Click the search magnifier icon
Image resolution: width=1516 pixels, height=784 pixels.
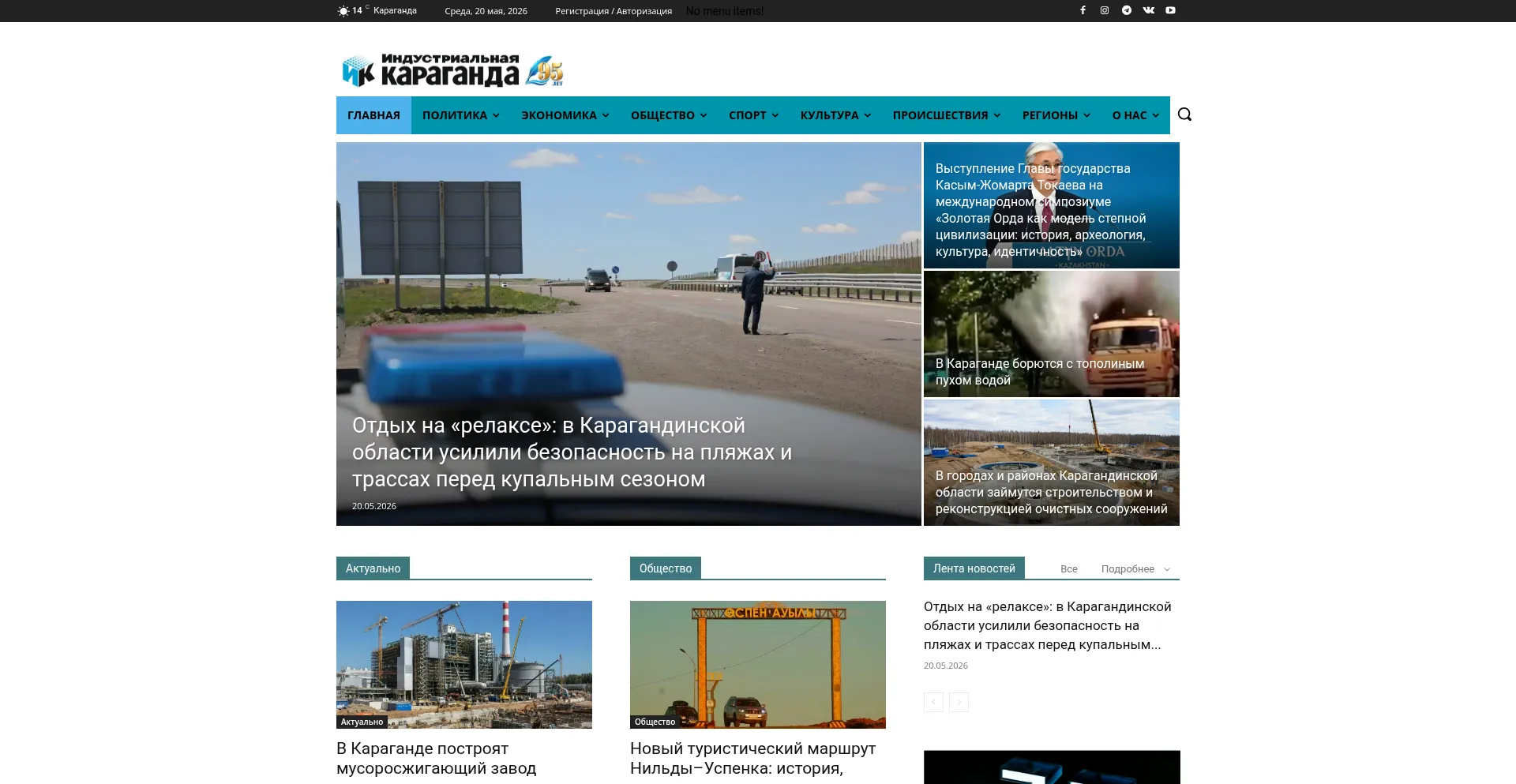1184,114
